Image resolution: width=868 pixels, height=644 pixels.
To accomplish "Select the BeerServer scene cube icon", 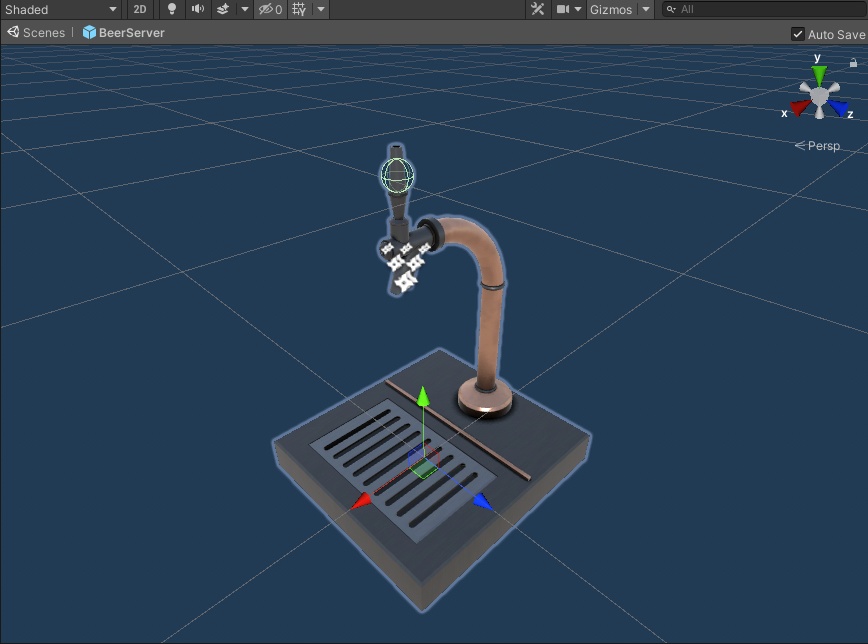I will pos(89,32).
